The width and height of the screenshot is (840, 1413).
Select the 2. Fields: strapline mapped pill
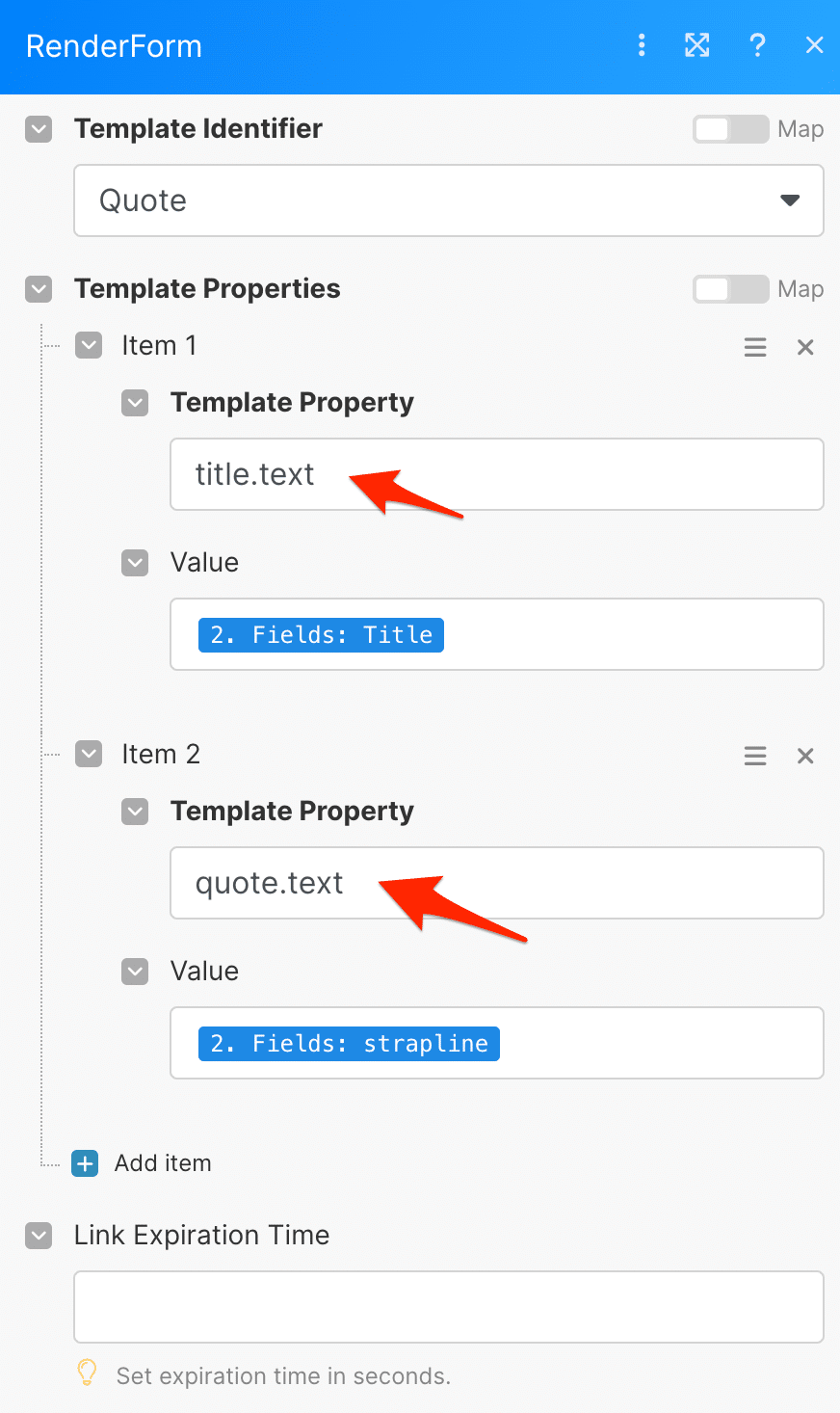pos(349,1043)
